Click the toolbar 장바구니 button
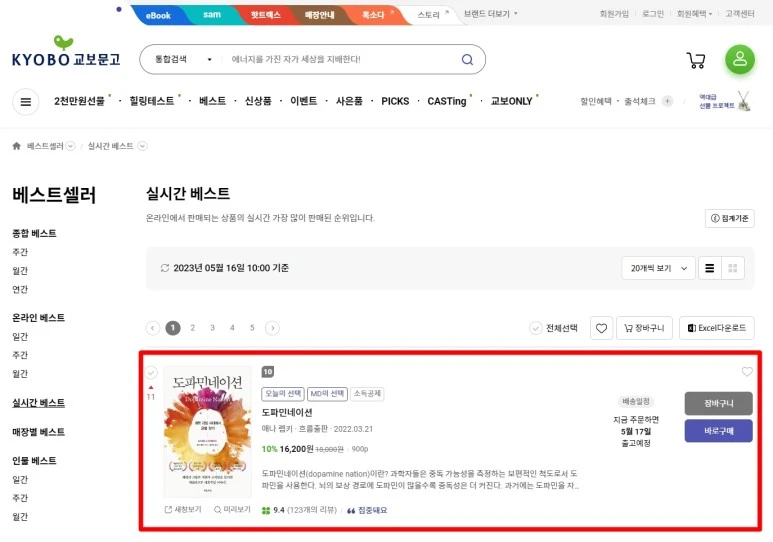 click(644, 328)
